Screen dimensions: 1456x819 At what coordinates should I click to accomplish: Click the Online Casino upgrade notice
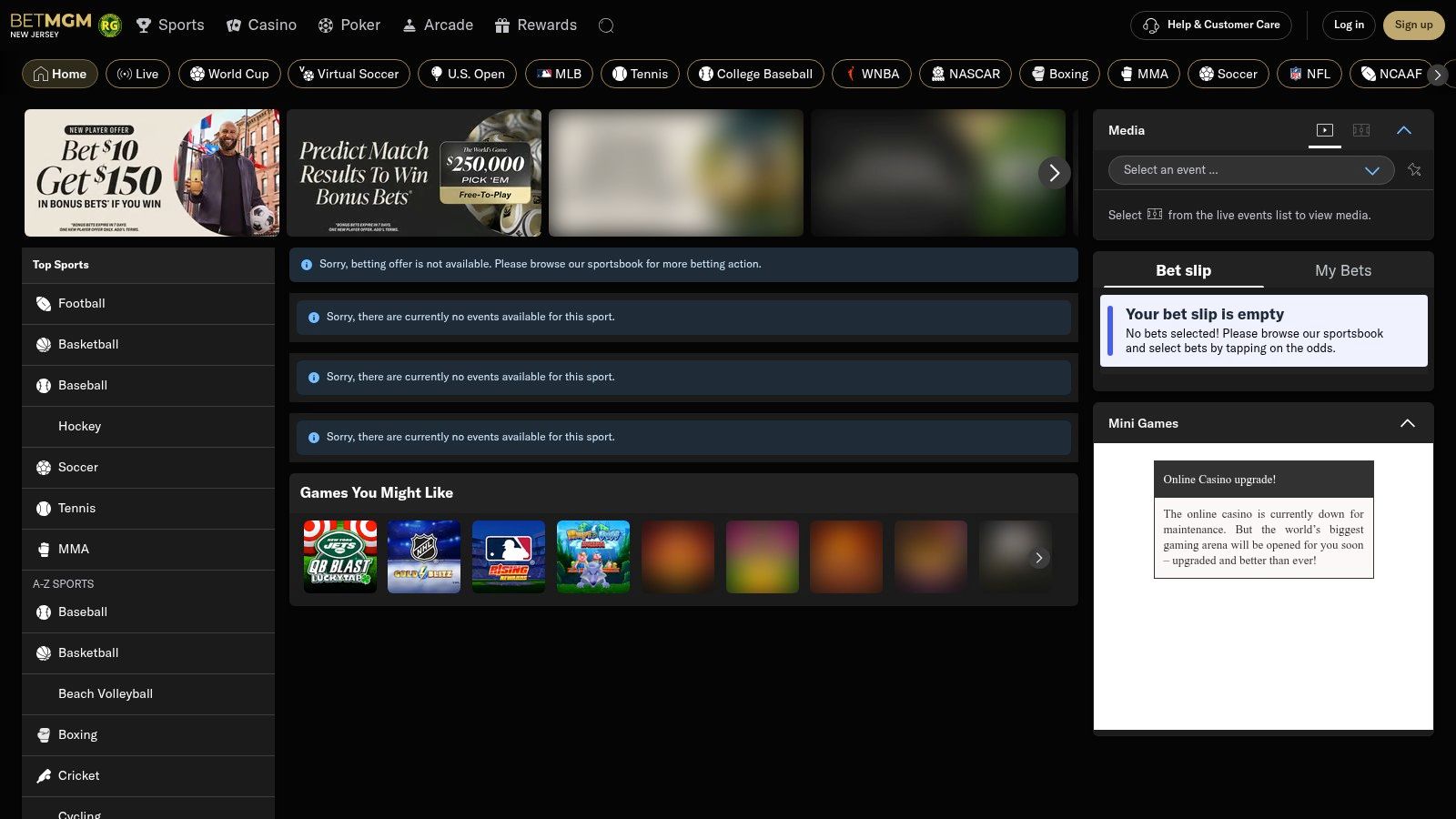(x=1264, y=520)
